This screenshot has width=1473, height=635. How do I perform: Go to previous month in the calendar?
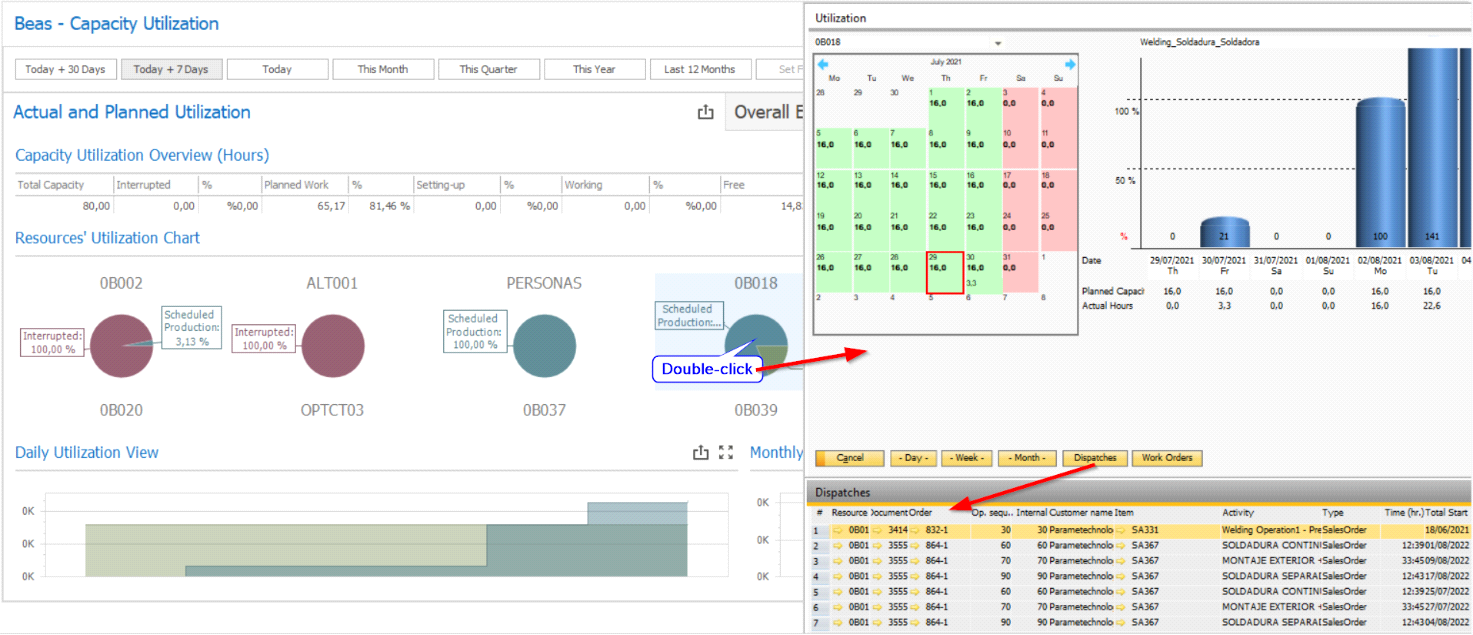click(823, 64)
